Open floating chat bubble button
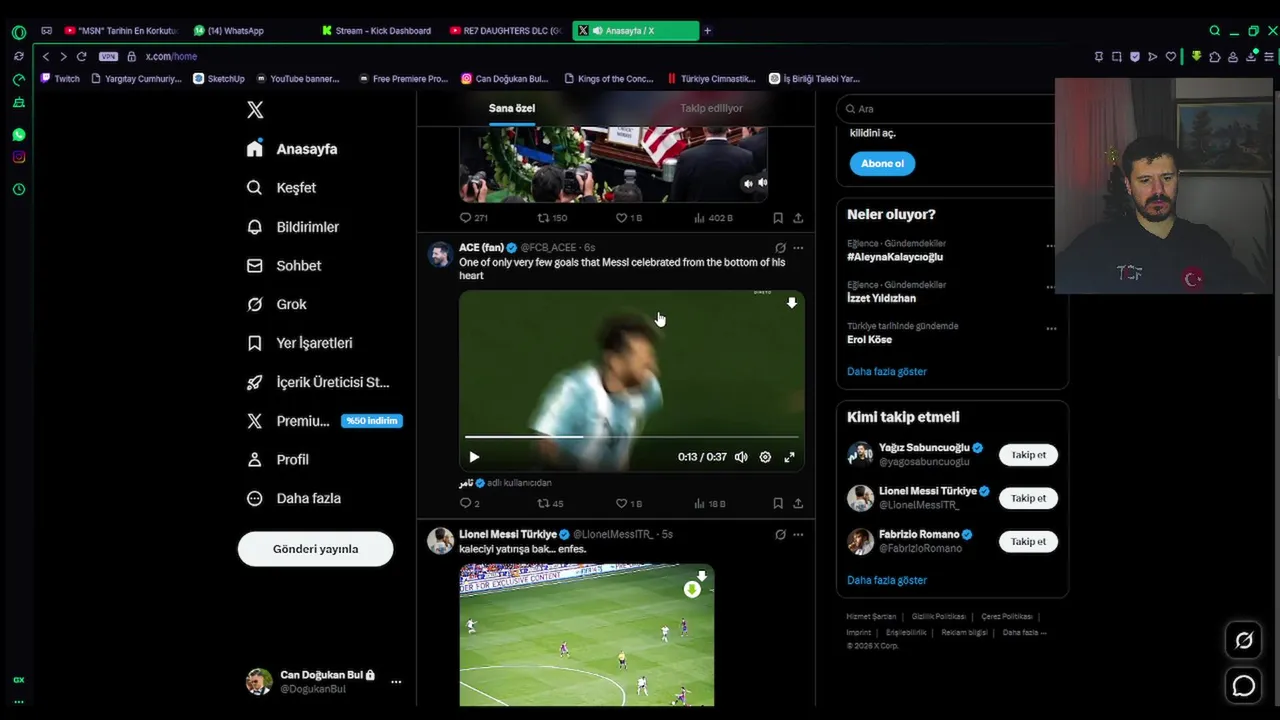 tap(1244, 686)
